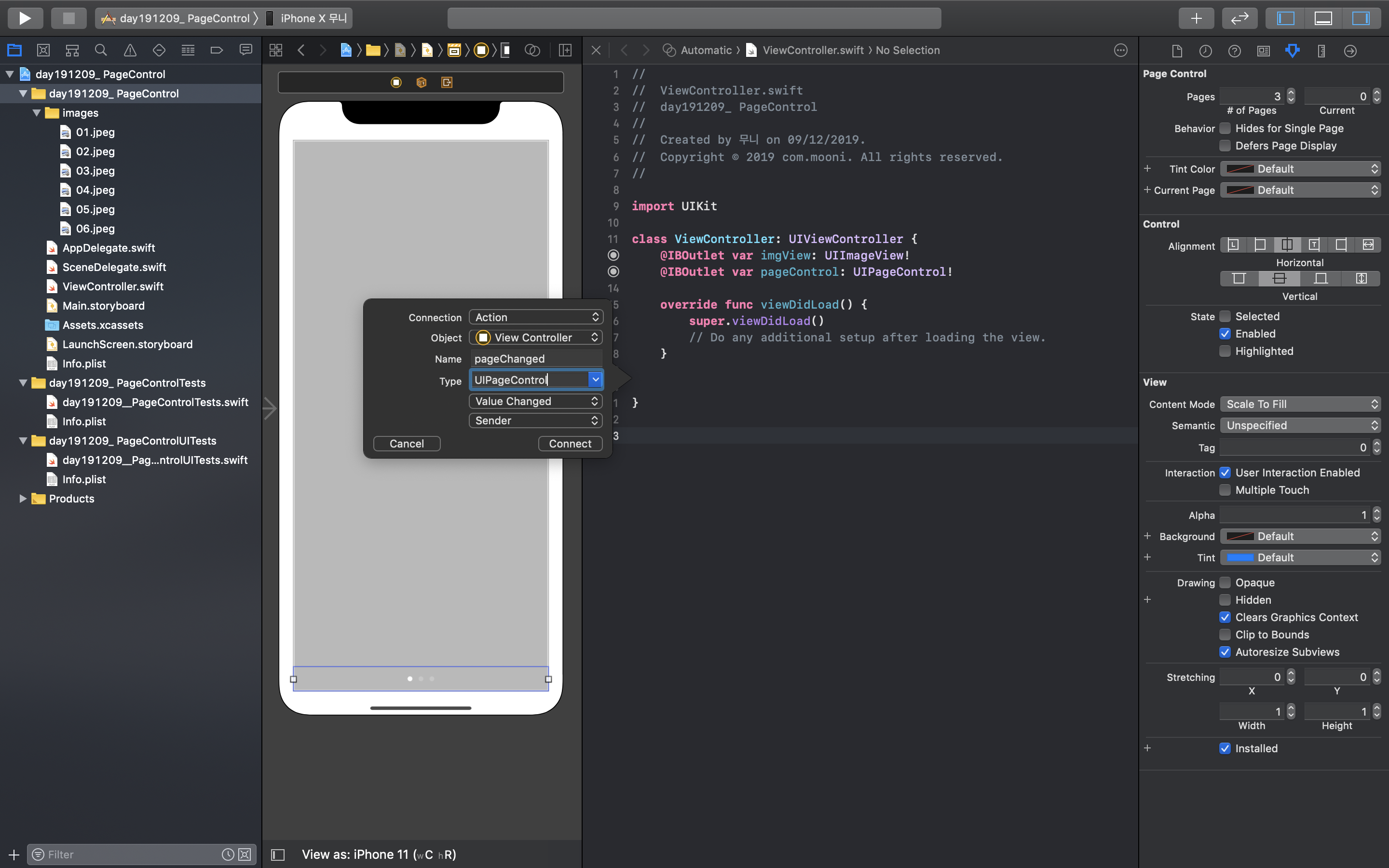
Task: Collapse the images folder
Action: (x=37, y=113)
